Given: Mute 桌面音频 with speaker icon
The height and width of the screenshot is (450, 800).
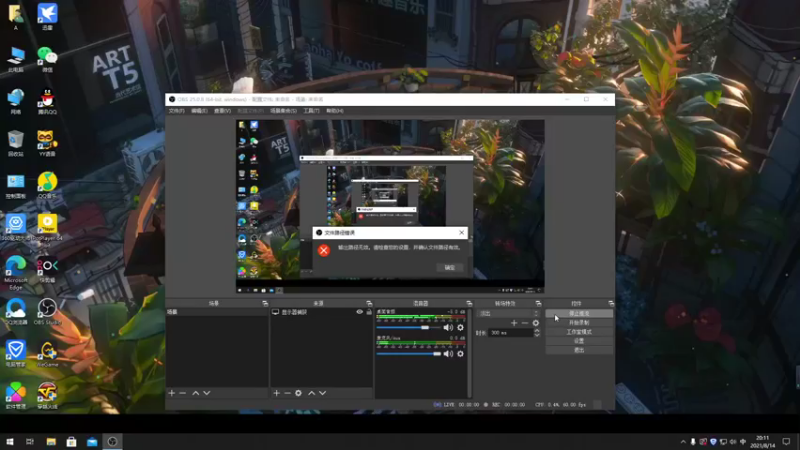Looking at the screenshot, I should click(448, 328).
